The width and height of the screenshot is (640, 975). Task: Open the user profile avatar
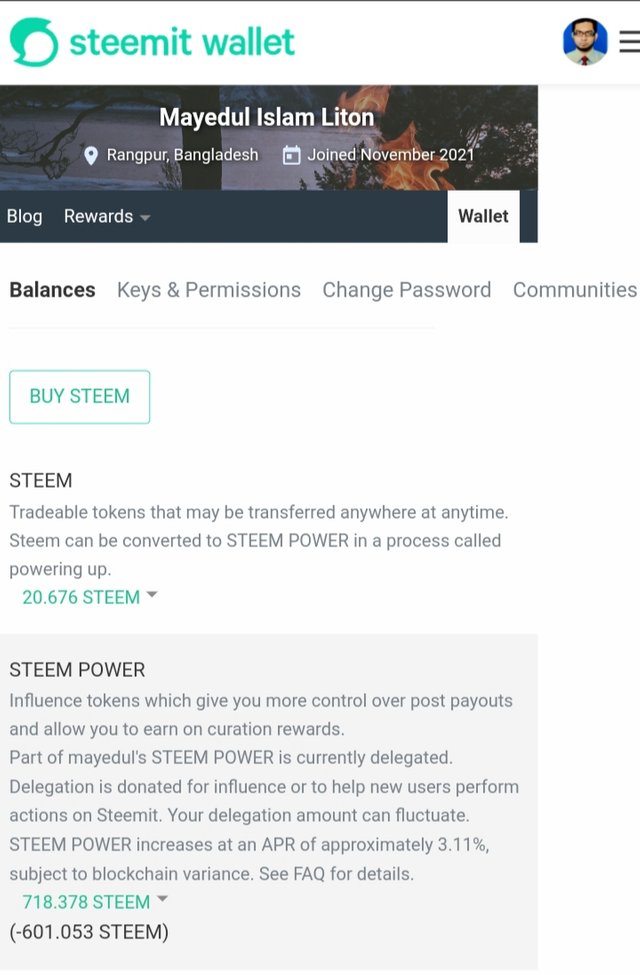tap(585, 42)
